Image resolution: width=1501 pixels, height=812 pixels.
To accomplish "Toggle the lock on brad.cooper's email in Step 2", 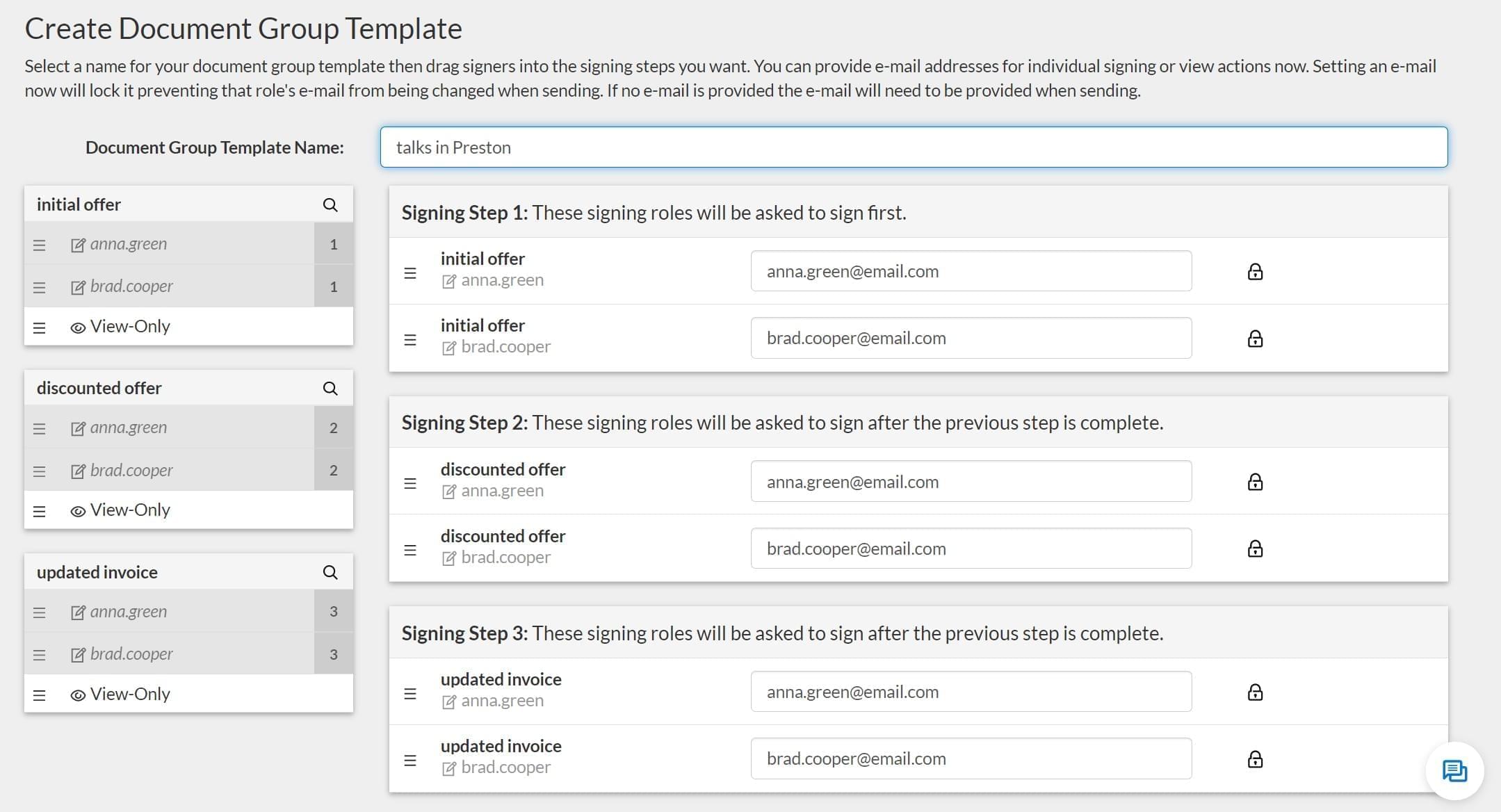I will pyautogui.click(x=1255, y=549).
